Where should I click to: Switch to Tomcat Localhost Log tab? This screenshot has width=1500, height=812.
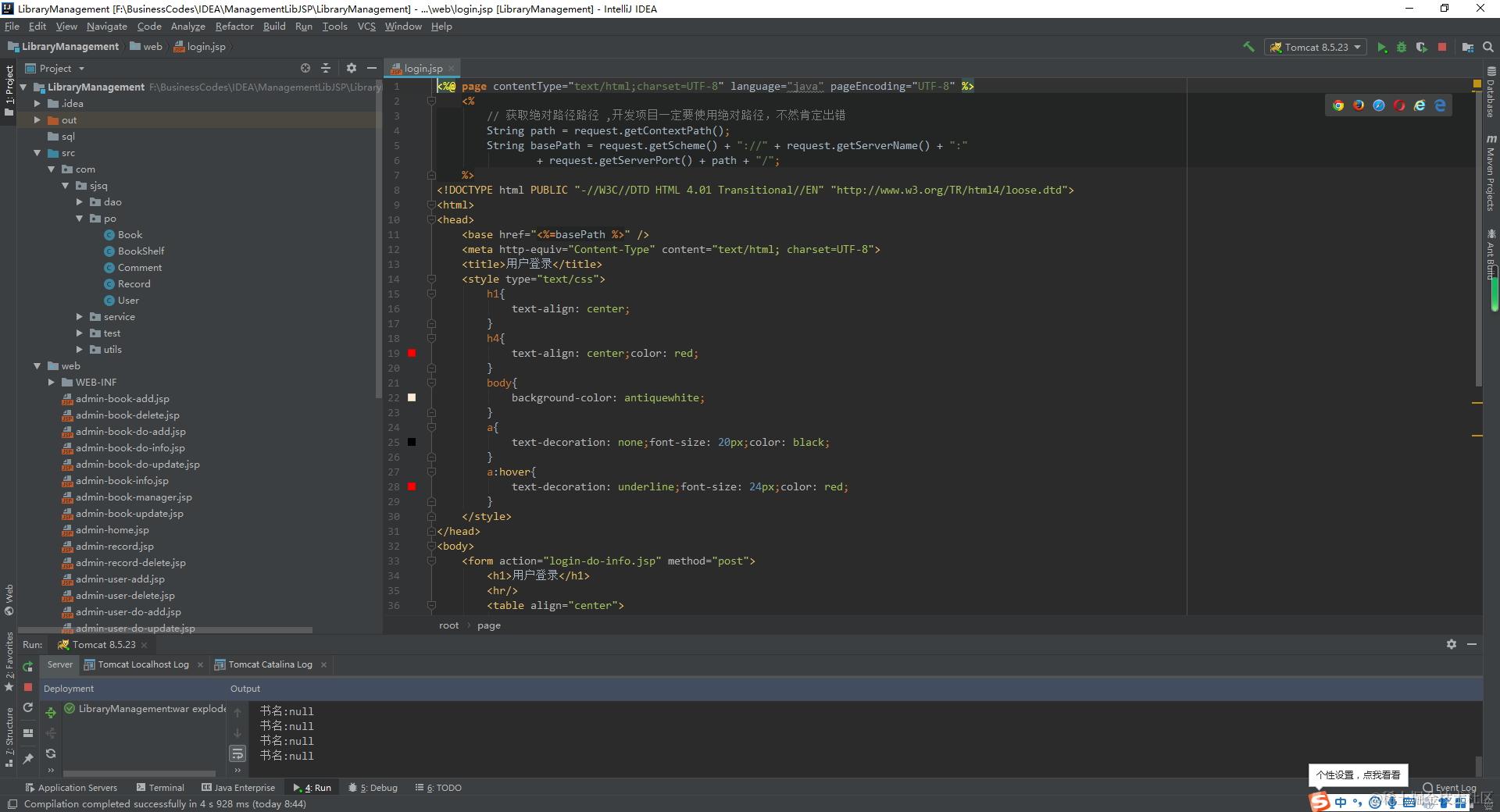click(x=143, y=664)
